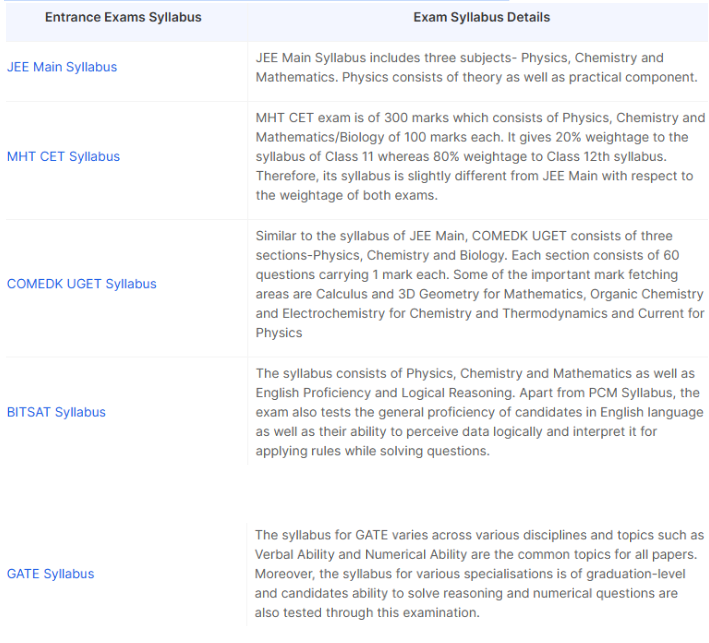Click the line 'Mathematics. Physics consists of theory'
709x643 pixels.
click(477, 77)
